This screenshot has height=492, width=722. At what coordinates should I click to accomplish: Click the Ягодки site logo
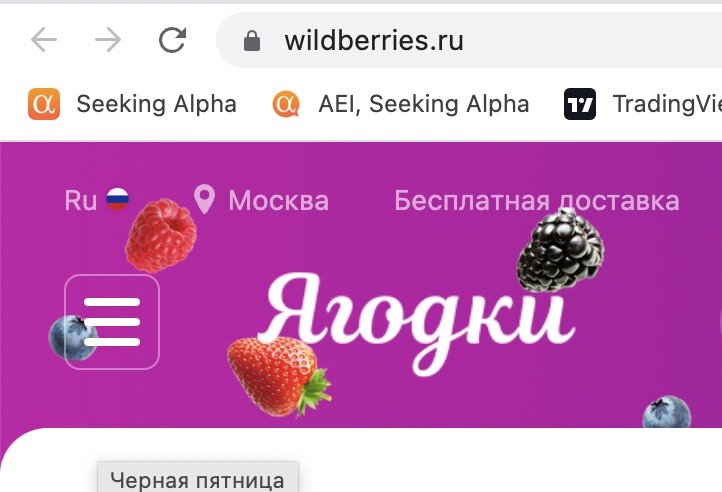point(416,323)
